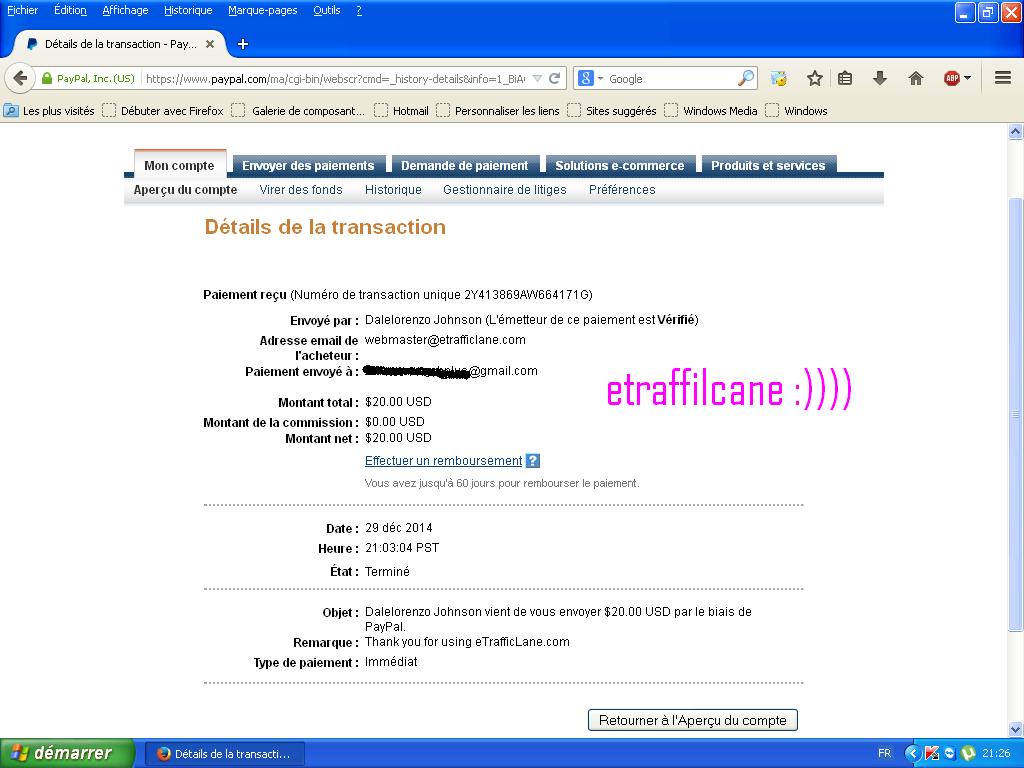
Task: Open the Windows Media bookmark
Action: click(x=712, y=111)
